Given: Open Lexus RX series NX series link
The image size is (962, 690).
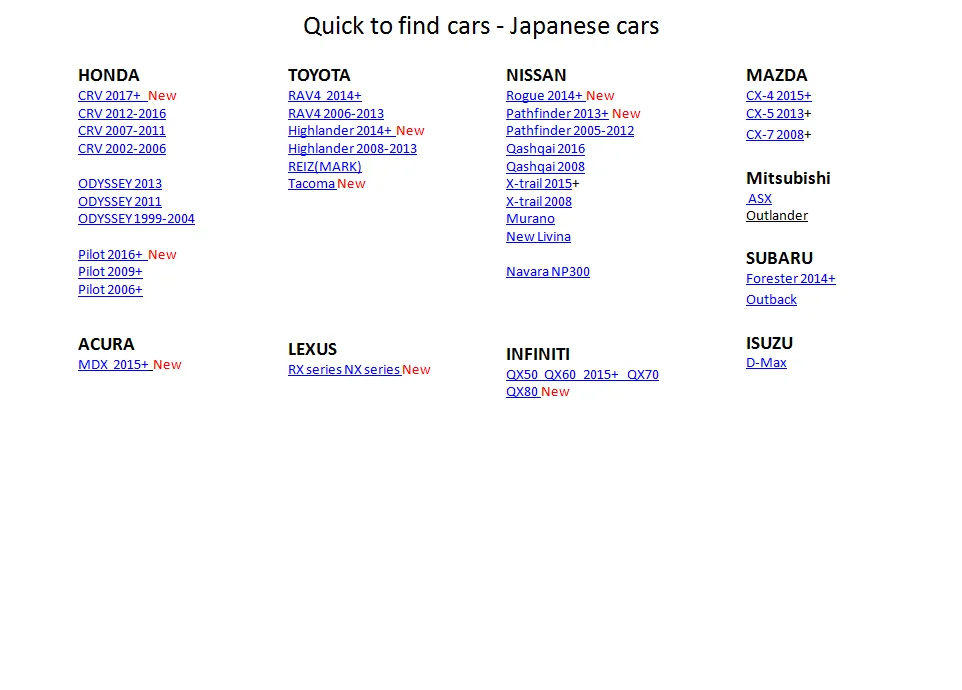Looking at the screenshot, I should point(344,370).
